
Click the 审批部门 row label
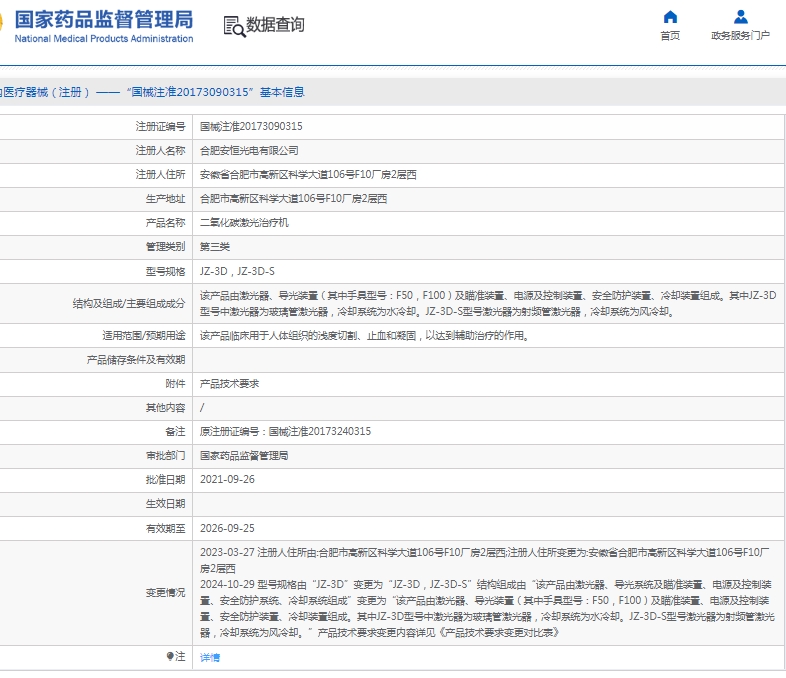coord(165,456)
